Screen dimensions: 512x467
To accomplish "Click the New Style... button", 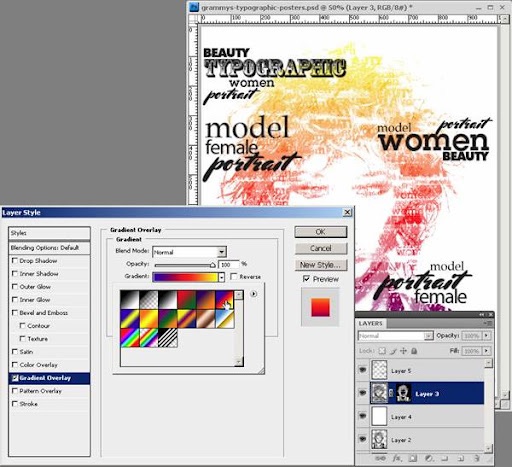I will point(321,265).
